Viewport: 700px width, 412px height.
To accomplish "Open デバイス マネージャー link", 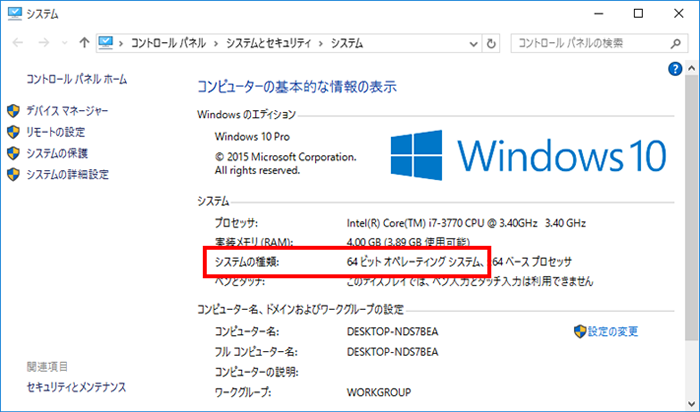I will 67,111.
